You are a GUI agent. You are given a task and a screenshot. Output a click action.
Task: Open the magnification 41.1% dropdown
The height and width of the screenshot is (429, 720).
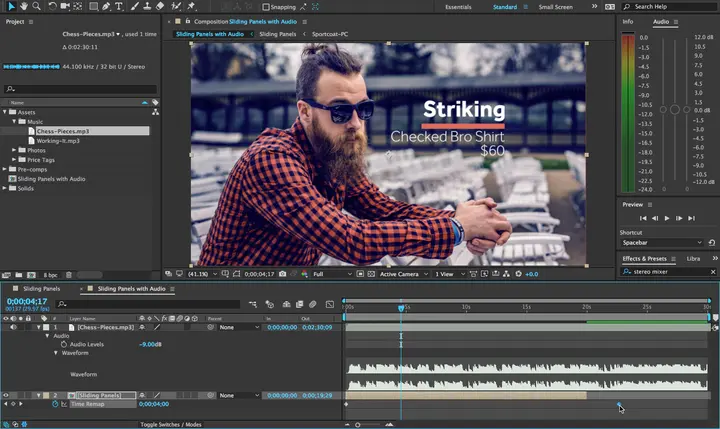[x=202, y=274]
